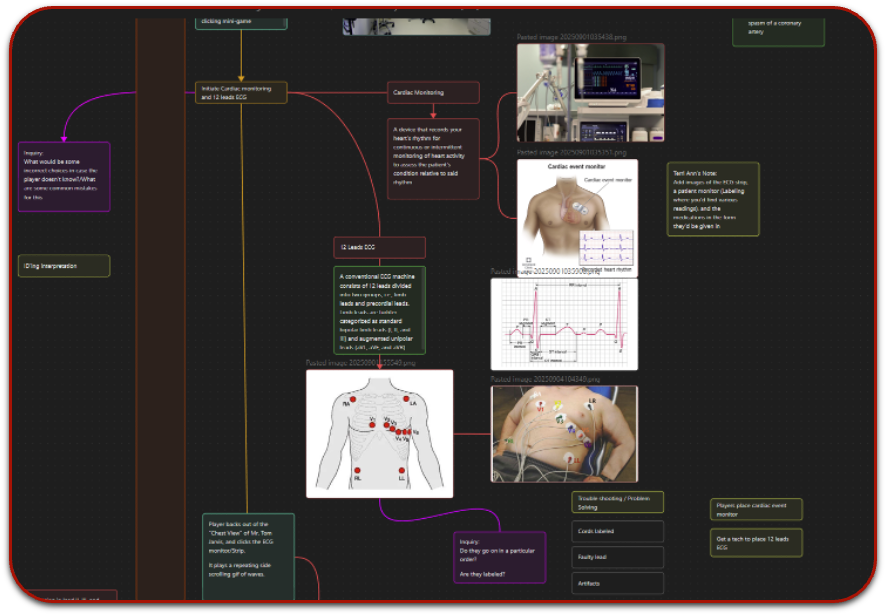Click the Cardiac Monitoring node

(x=433, y=93)
